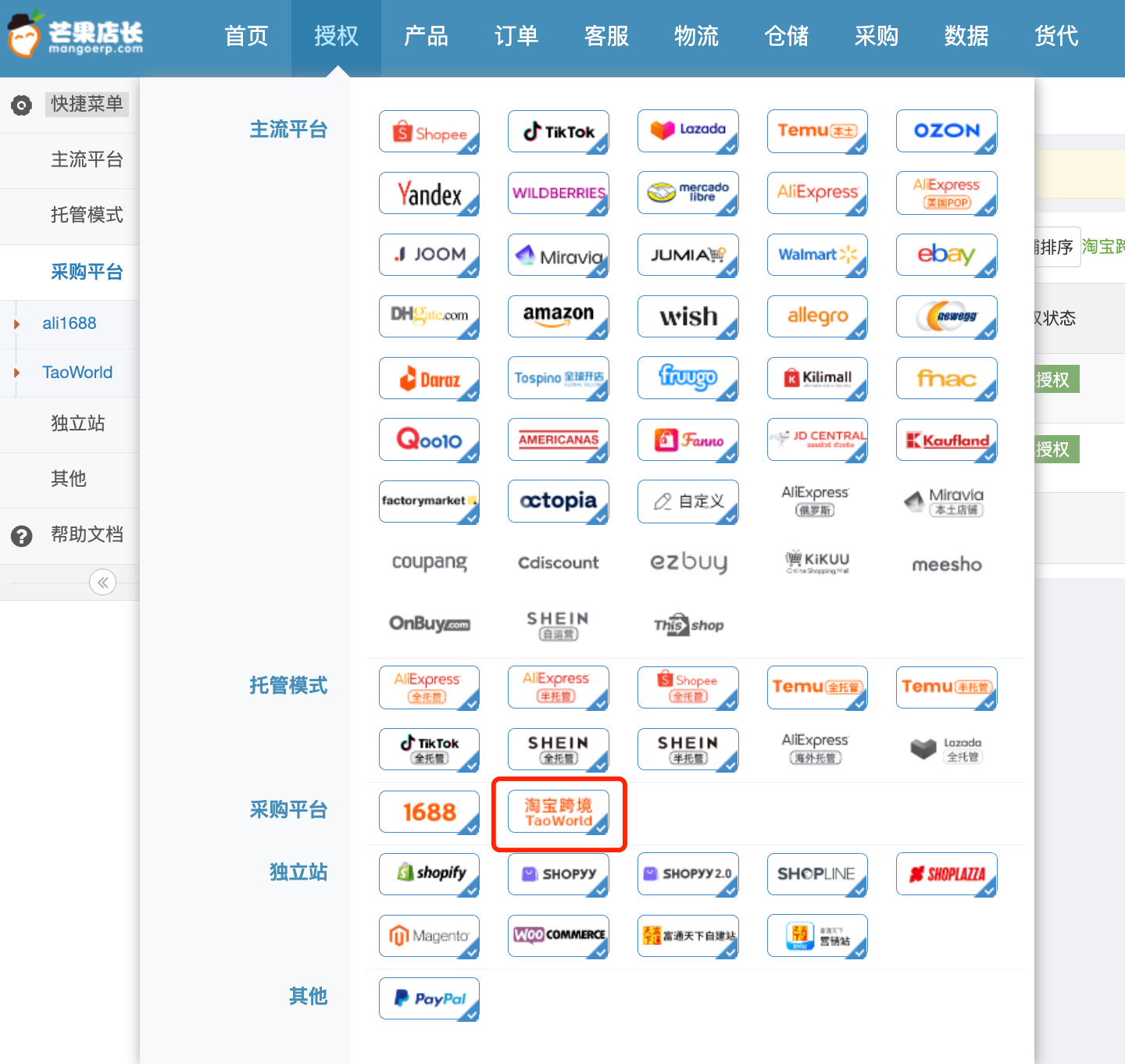The width and height of the screenshot is (1125, 1064).
Task: Open the 数据 top navigation tab
Action: click(x=966, y=36)
